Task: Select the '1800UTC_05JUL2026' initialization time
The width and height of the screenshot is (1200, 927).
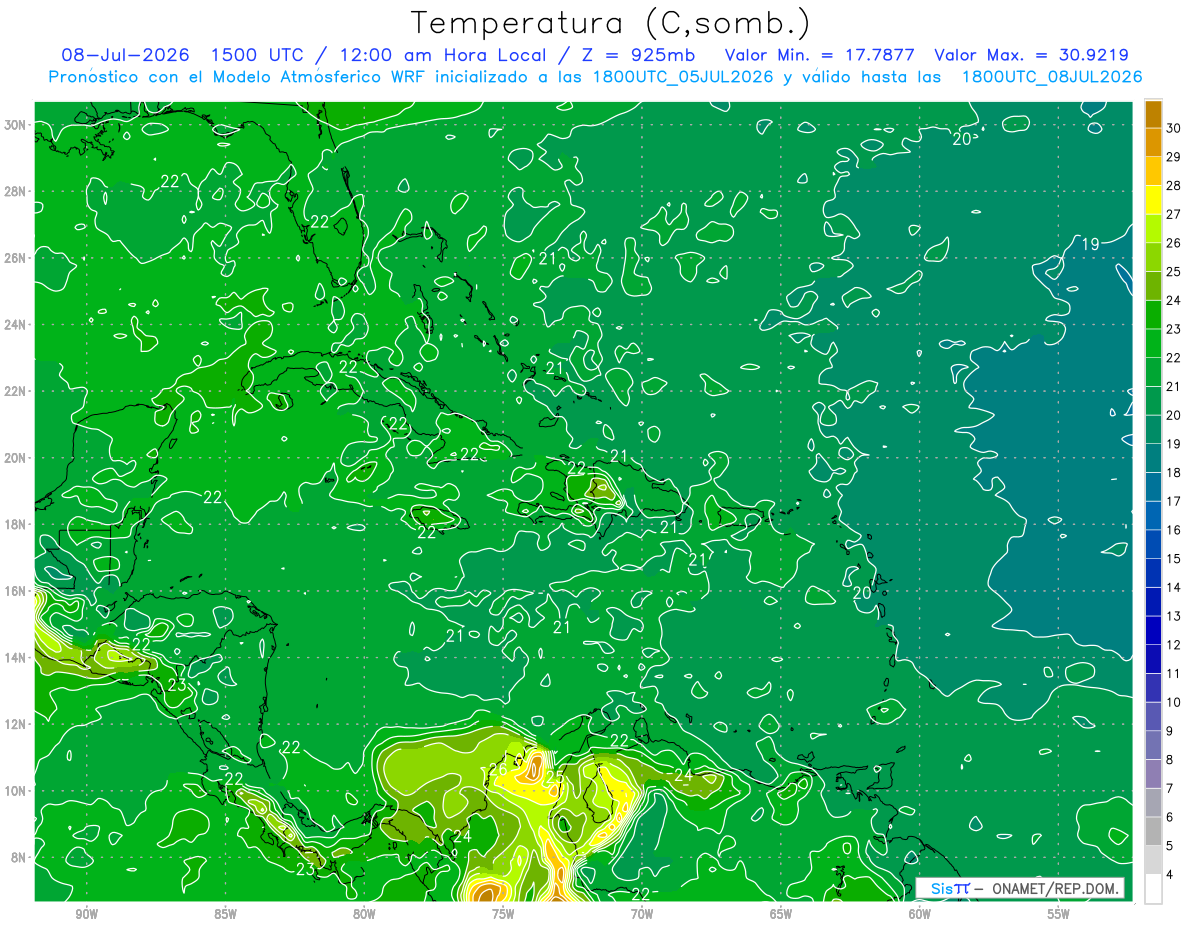Action: 681,77
